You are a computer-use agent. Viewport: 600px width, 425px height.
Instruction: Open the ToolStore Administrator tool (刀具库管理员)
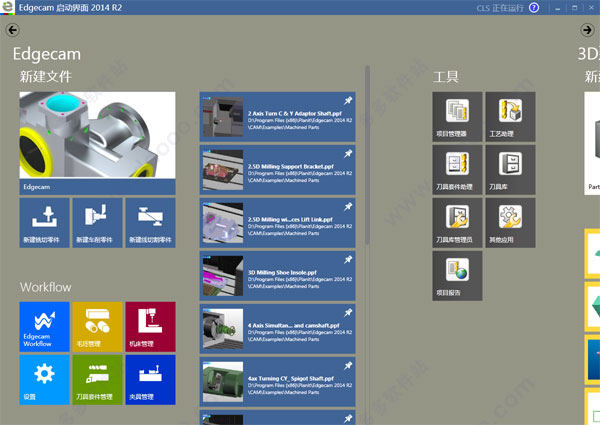click(x=457, y=223)
